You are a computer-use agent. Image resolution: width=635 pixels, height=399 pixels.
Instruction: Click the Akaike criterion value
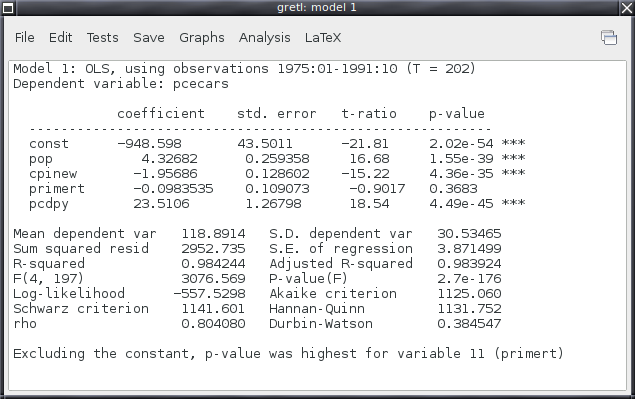tap(469, 294)
